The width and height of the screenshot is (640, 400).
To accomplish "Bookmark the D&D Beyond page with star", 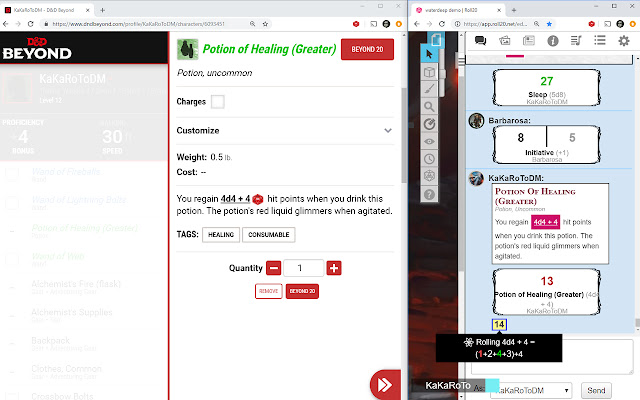I will (x=265, y=24).
